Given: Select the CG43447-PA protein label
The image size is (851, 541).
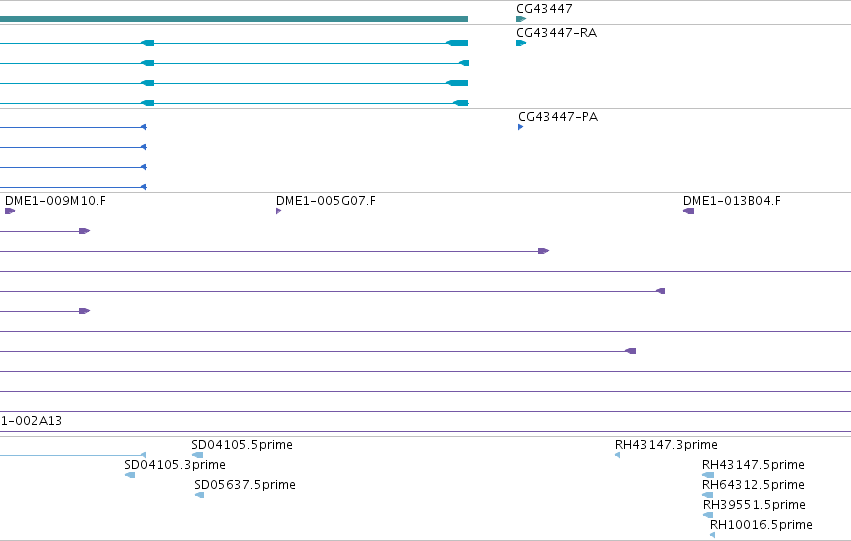Looking at the screenshot, I should tap(558, 117).
